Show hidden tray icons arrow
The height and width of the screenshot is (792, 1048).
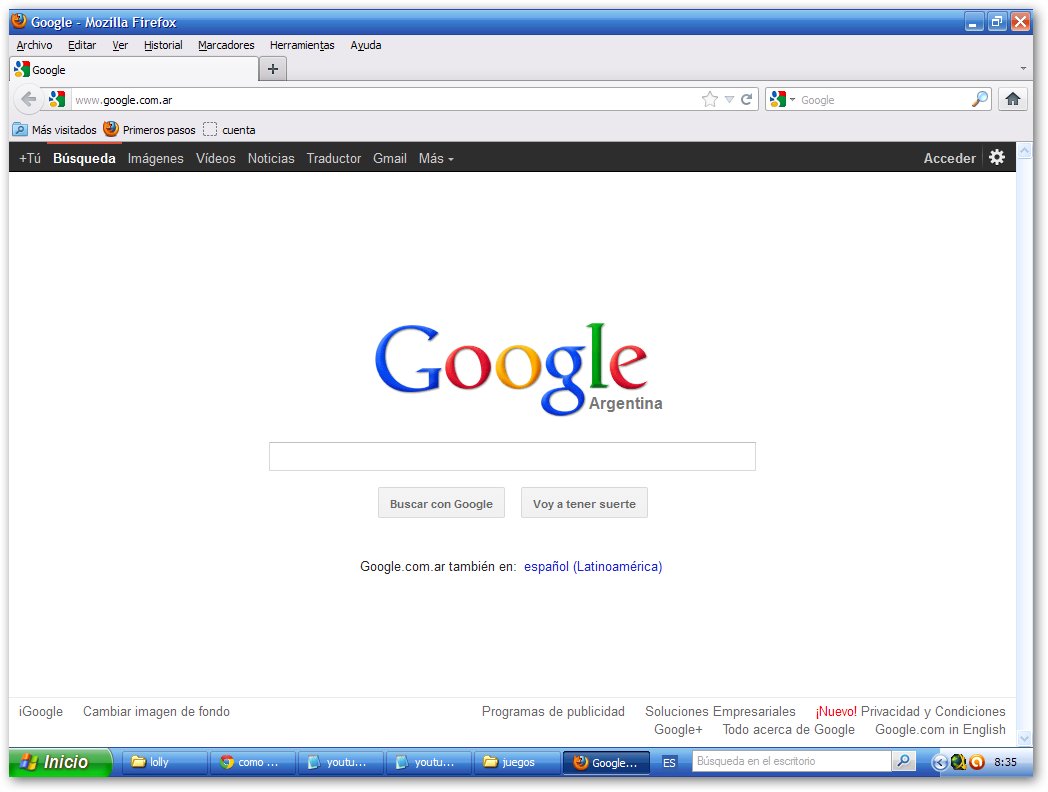(939, 762)
